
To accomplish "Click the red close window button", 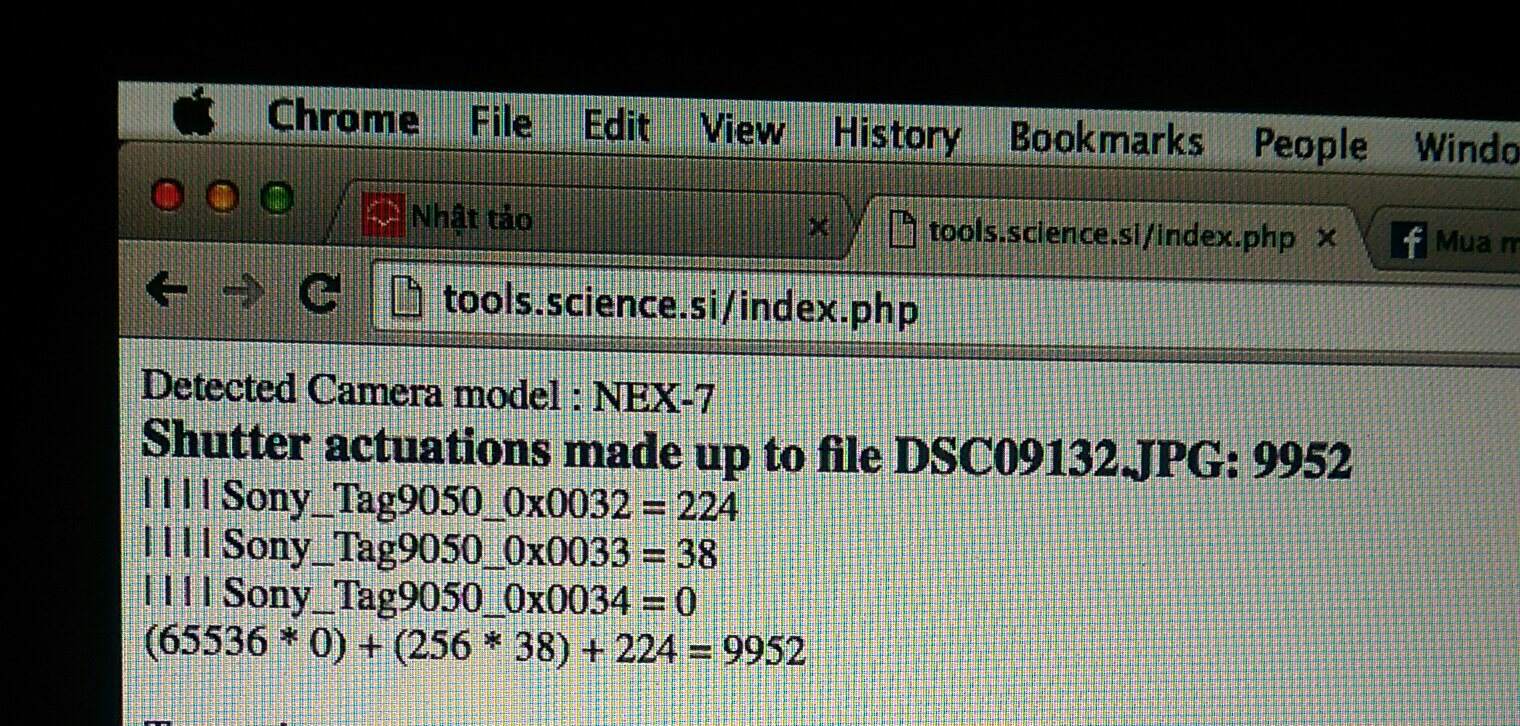I will coord(168,195).
